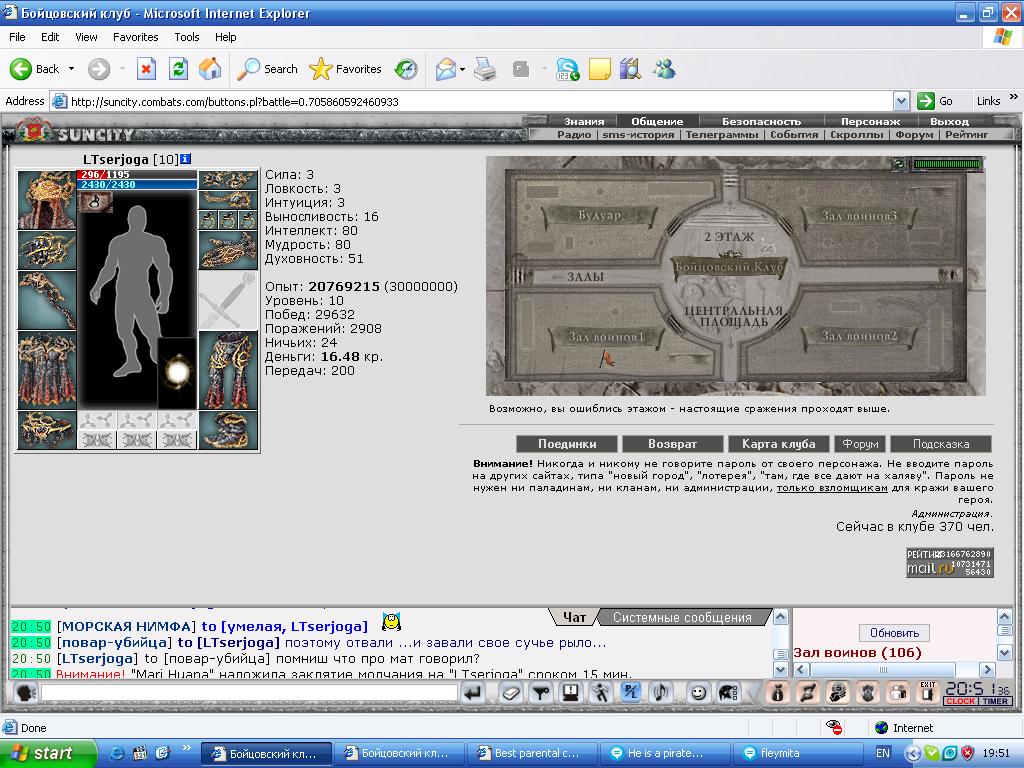
Task: Open the Favorites menu
Action: point(135,37)
